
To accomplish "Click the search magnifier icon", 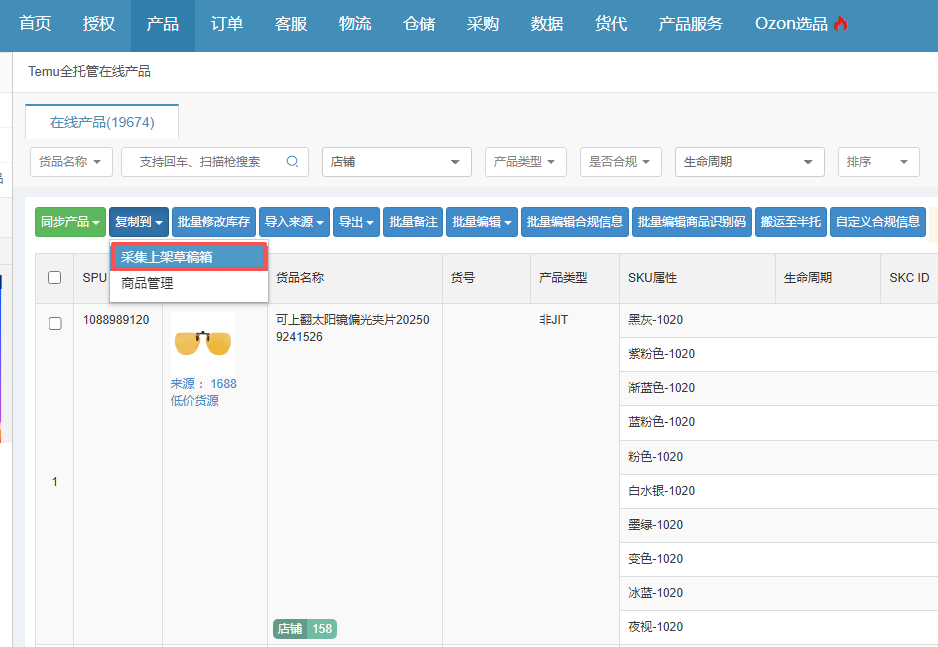I will coord(293,161).
